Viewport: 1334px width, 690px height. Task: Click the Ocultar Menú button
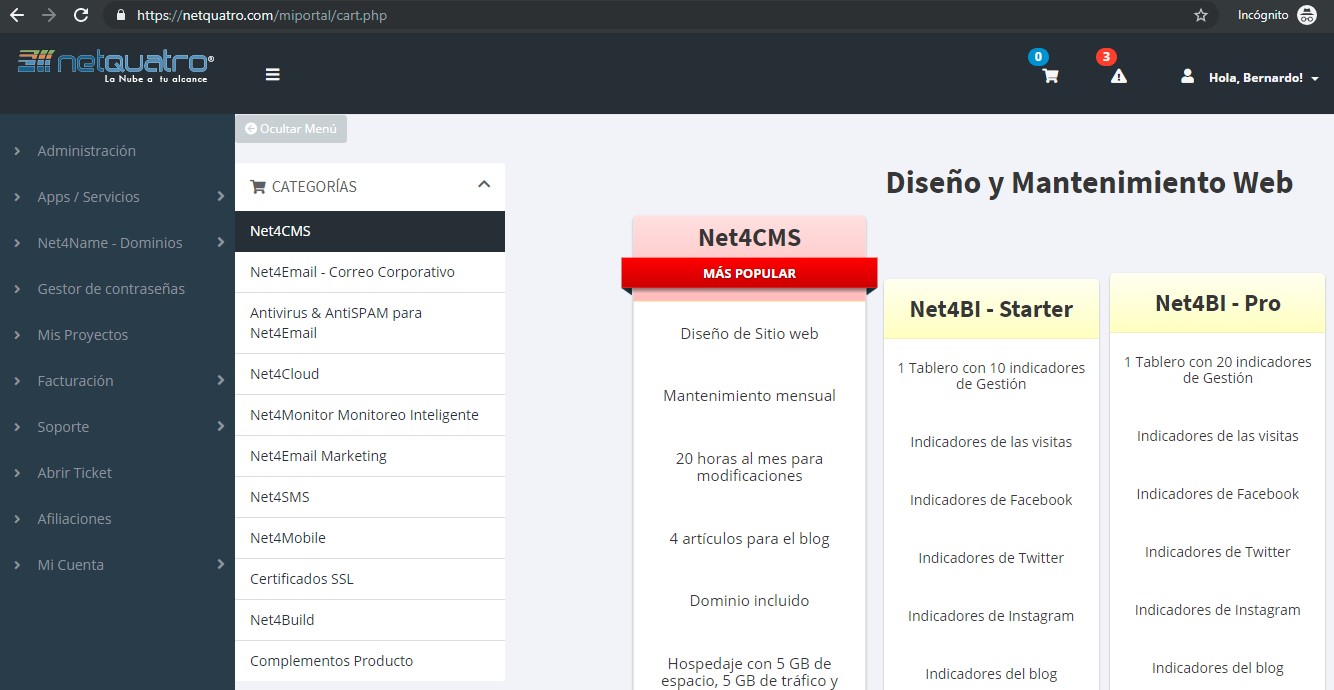pos(291,129)
